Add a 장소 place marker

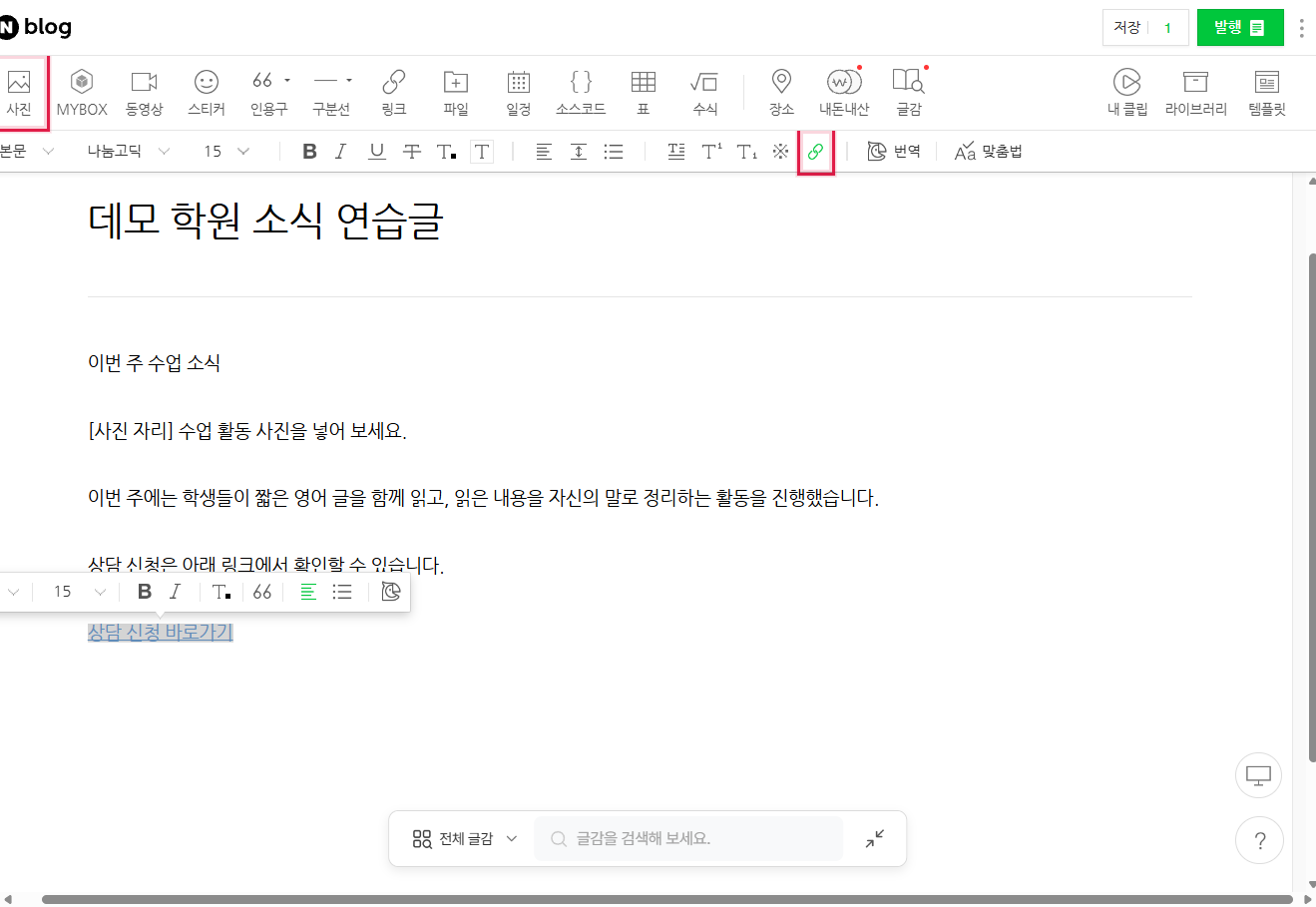782,93
